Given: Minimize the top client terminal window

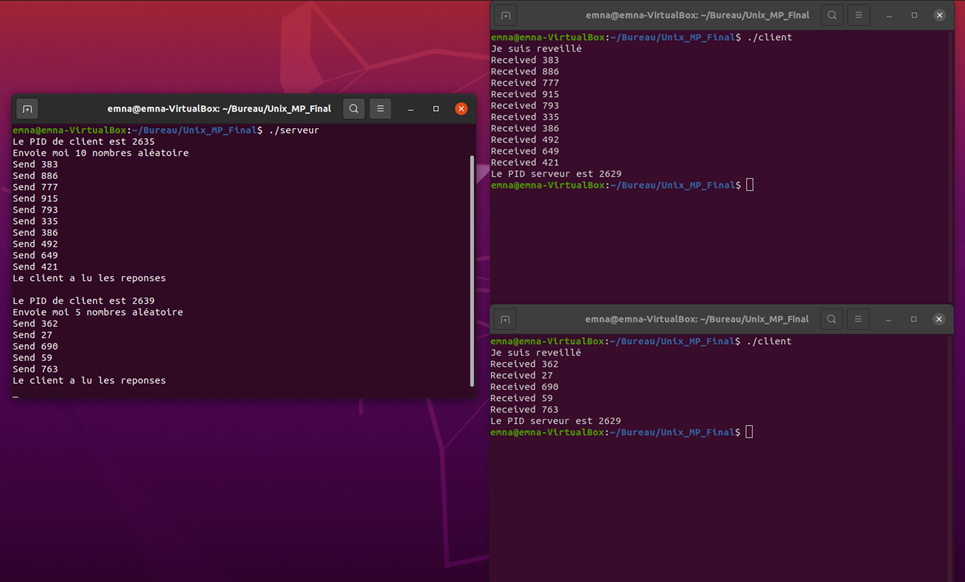Looking at the screenshot, I should [889, 15].
